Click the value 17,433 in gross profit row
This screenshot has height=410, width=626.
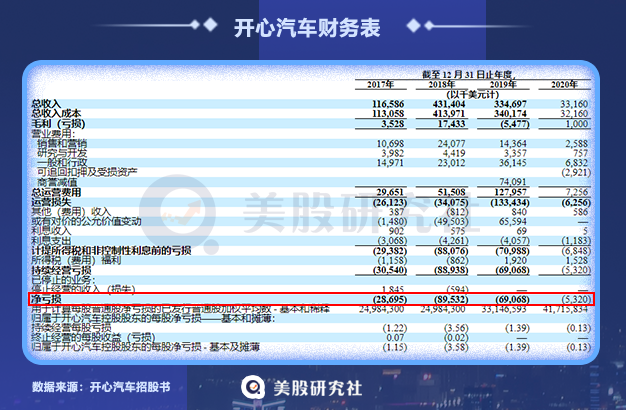pyautogui.click(x=452, y=123)
